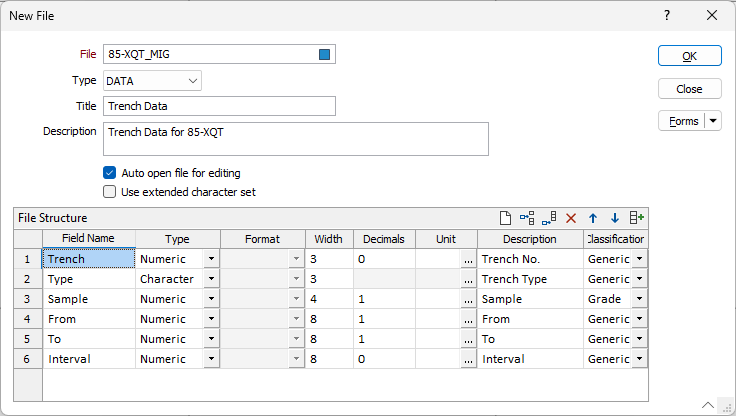Click the Forms button
This screenshot has height=416, width=736.
[683, 121]
